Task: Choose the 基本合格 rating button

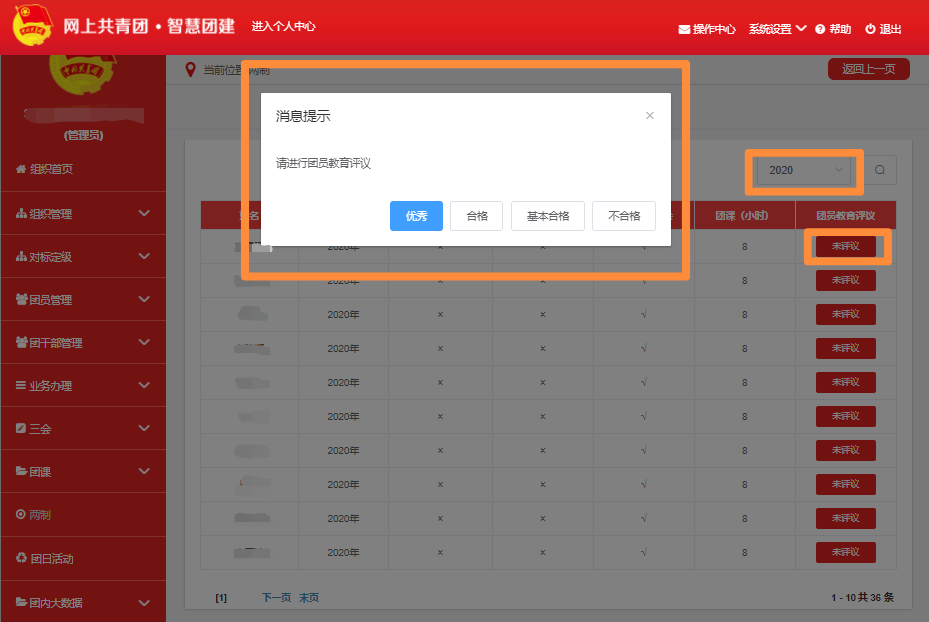Action: click(547, 216)
